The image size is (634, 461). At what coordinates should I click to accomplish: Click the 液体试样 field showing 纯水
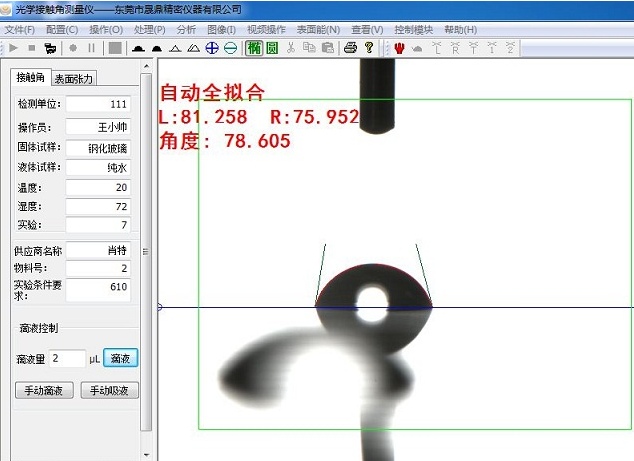[98, 167]
